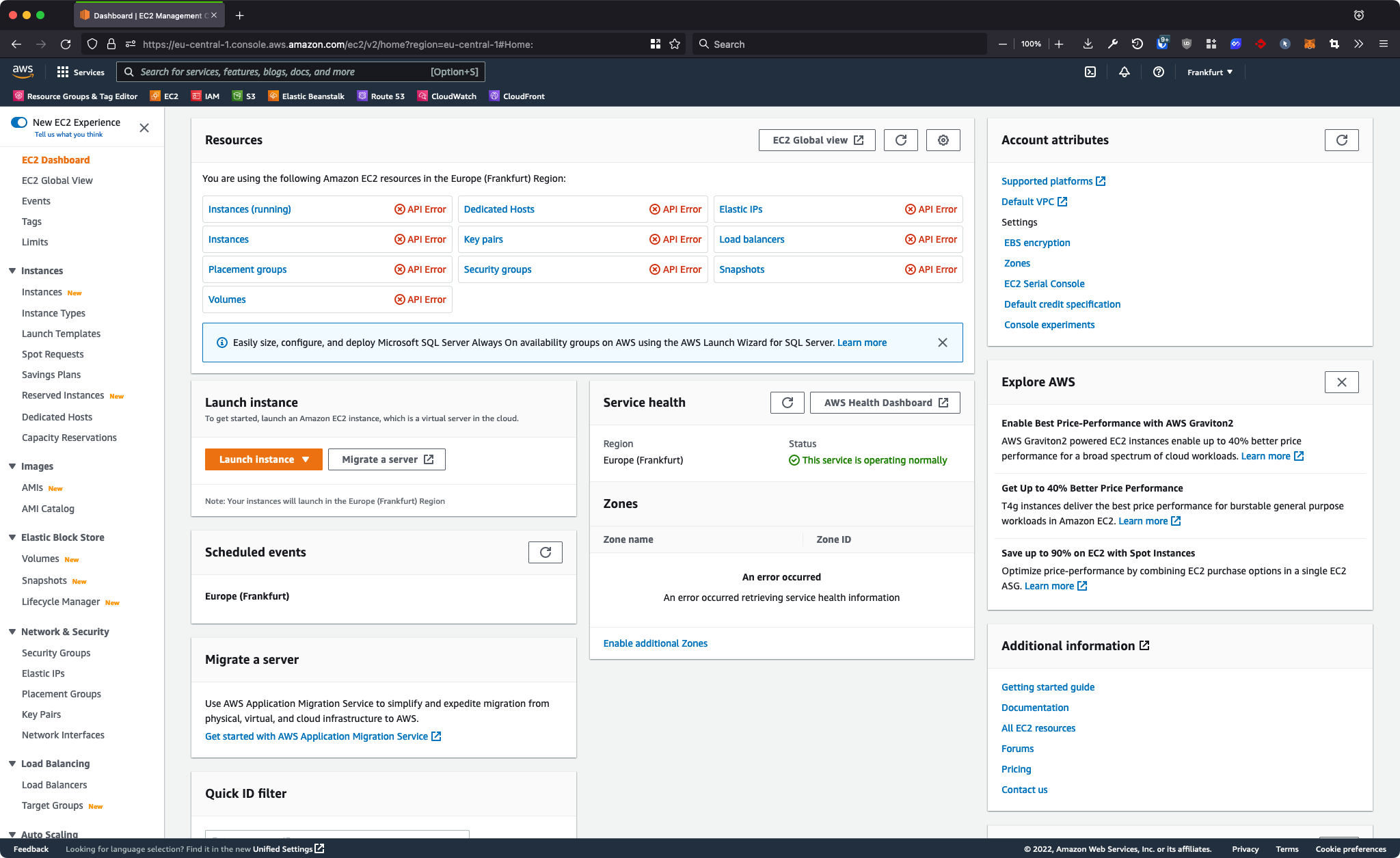Image resolution: width=1400 pixels, height=858 pixels.
Task: Open the notifications bell in AWS header
Action: coord(1125,72)
